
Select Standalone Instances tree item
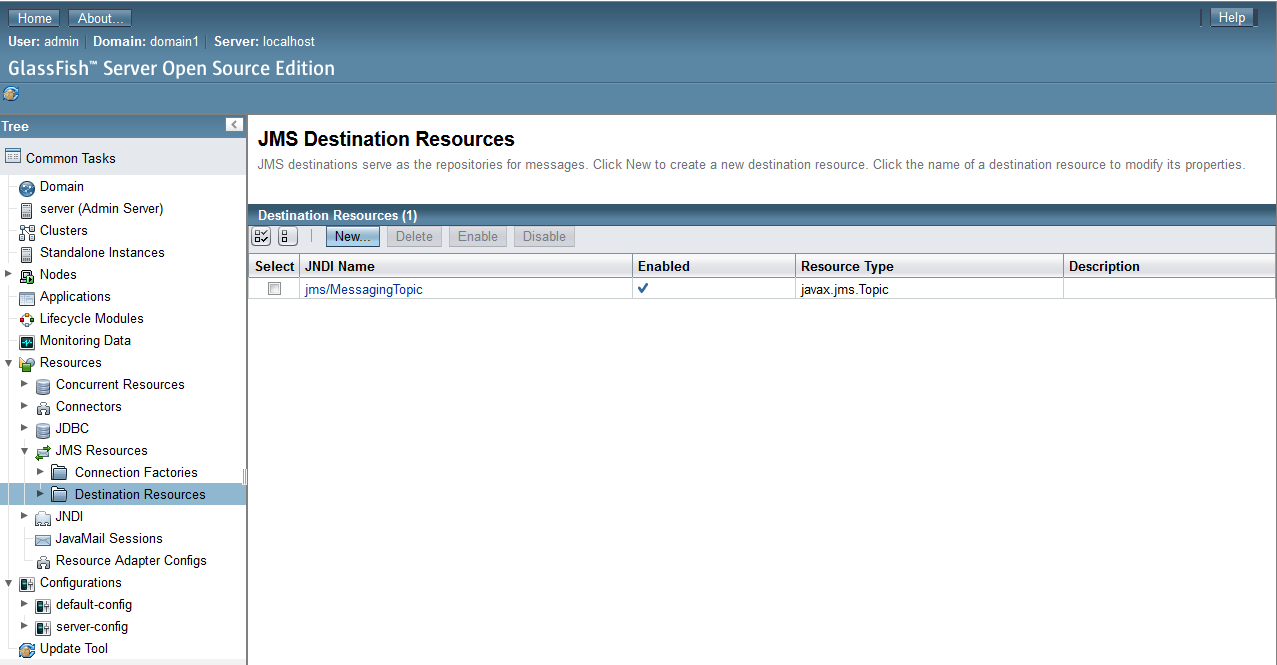[x=102, y=253]
